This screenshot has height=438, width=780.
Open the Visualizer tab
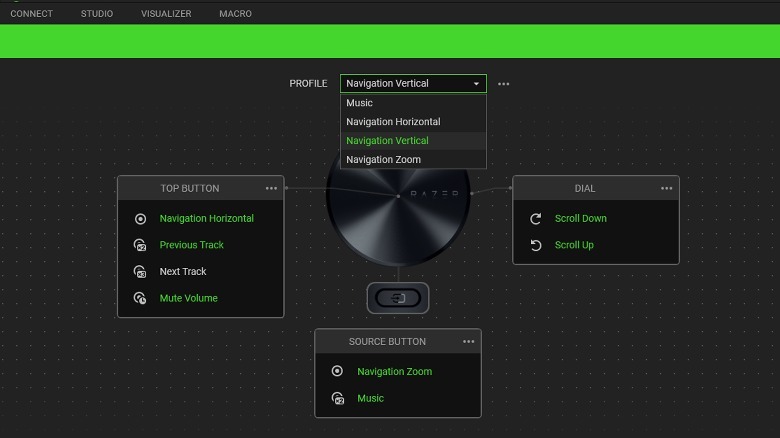click(x=166, y=14)
